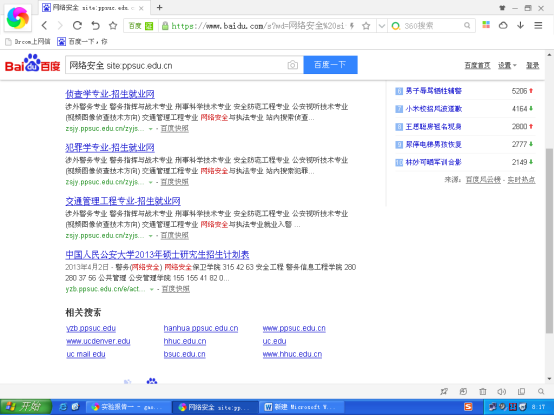This screenshot has width=554, height=416.
Task: Click related search uc.edu
Action: tap(274, 341)
